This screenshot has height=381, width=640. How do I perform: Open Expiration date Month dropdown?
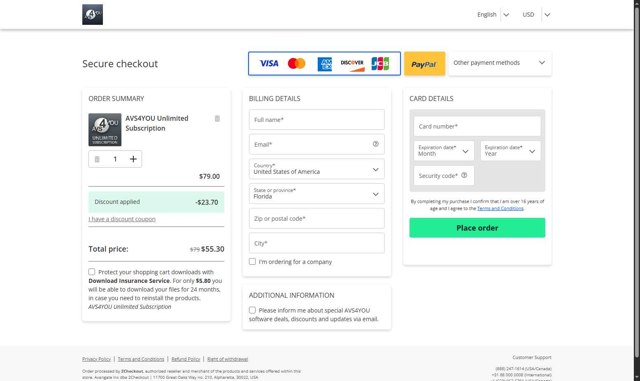tap(444, 151)
